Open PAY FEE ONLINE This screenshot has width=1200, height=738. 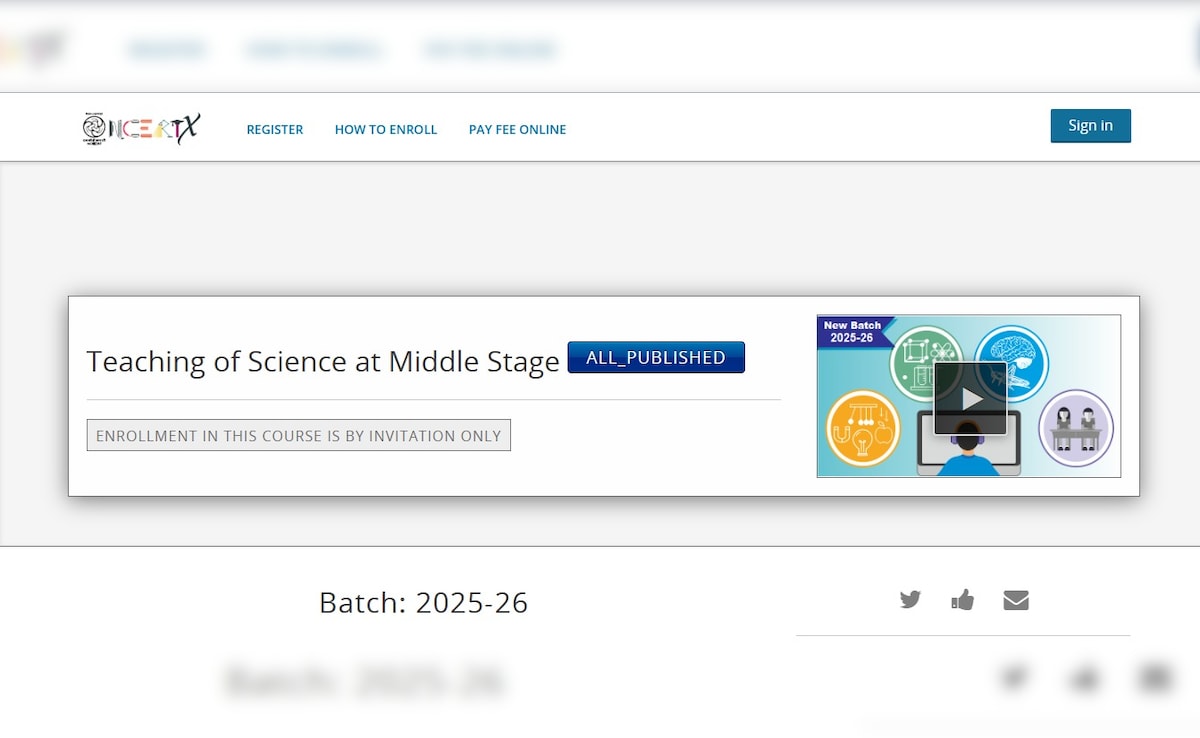(517, 129)
